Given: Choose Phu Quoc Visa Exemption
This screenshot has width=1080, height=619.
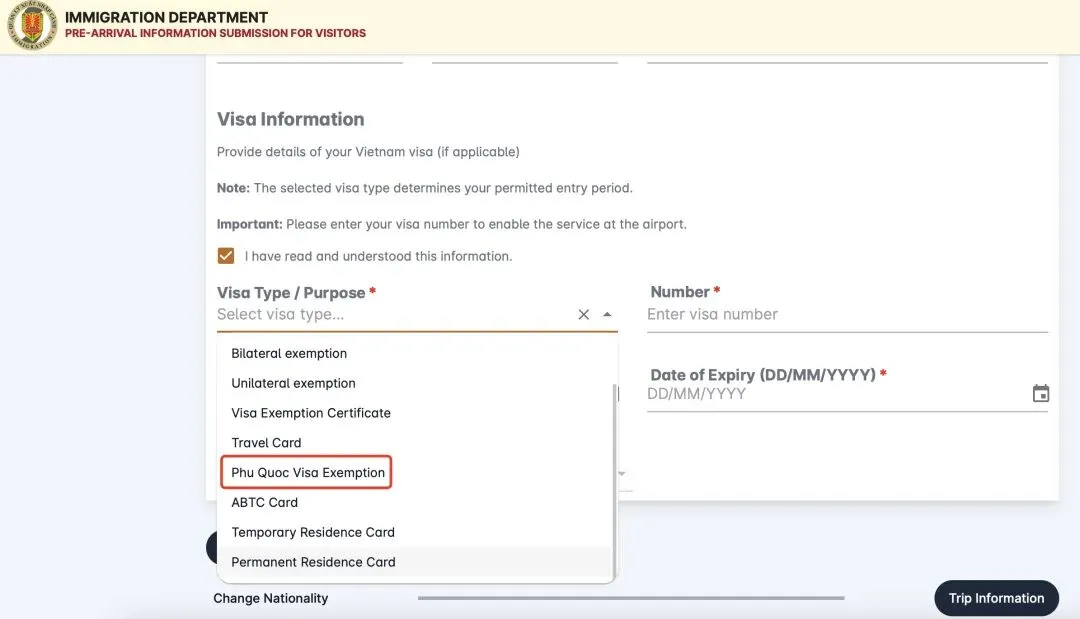Looking at the screenshot, I should (415, 472).
